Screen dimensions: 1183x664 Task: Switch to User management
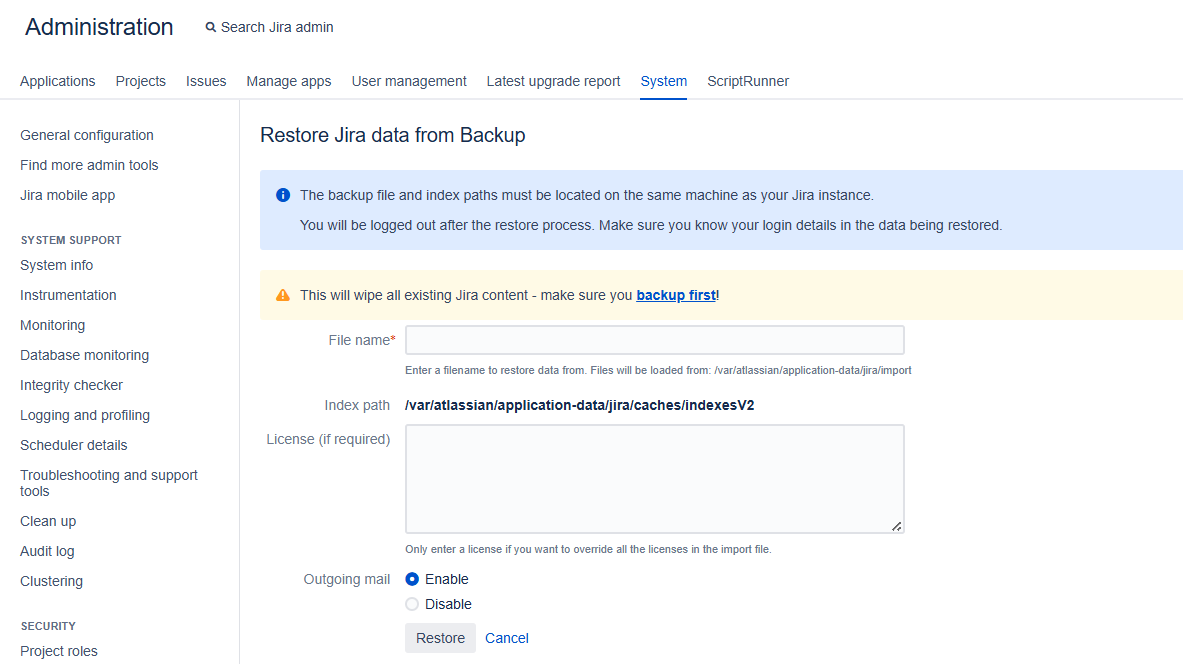409,81
